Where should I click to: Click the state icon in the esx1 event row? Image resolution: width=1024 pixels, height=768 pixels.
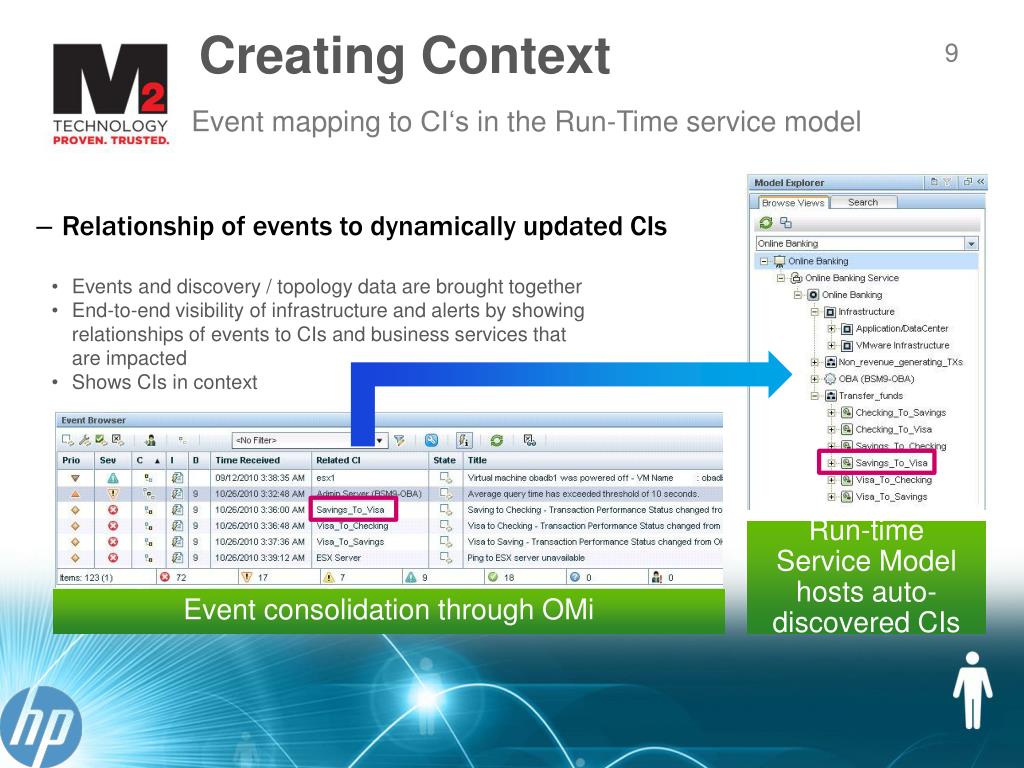pyautogui.click(x=446, y=477)
